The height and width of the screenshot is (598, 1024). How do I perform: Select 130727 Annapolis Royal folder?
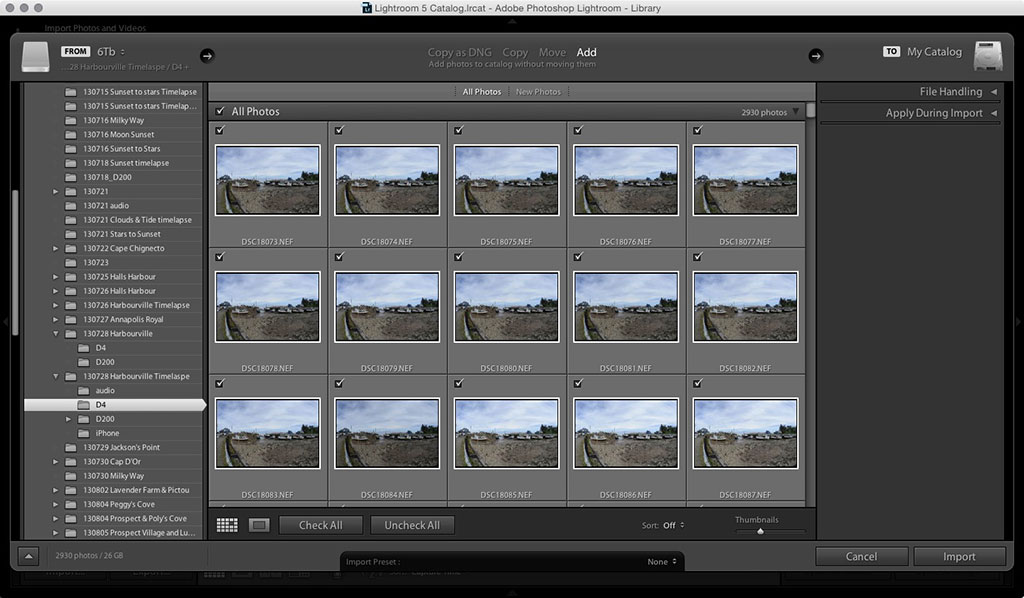(123, 319)
